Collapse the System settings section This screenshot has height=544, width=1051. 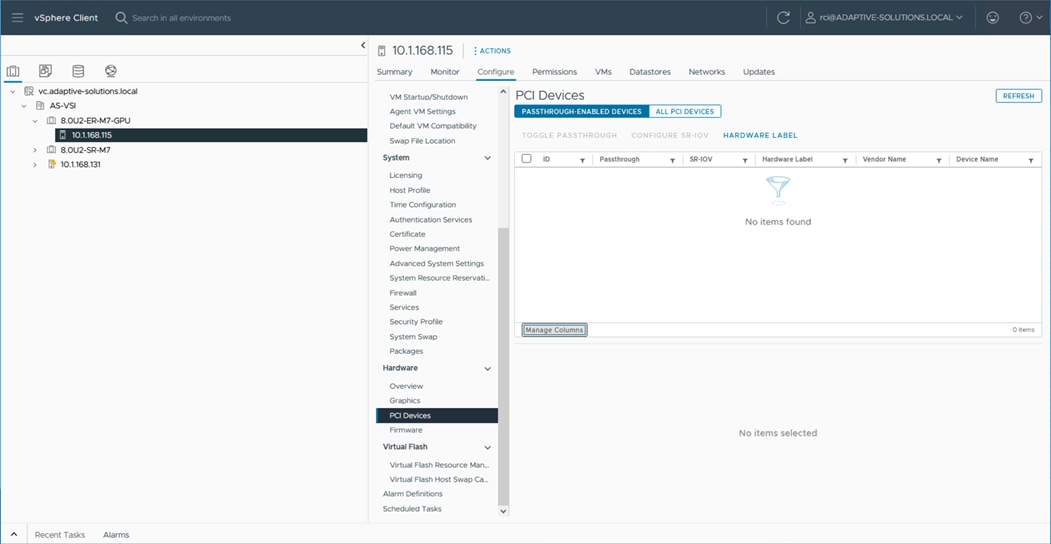(487, 158)
